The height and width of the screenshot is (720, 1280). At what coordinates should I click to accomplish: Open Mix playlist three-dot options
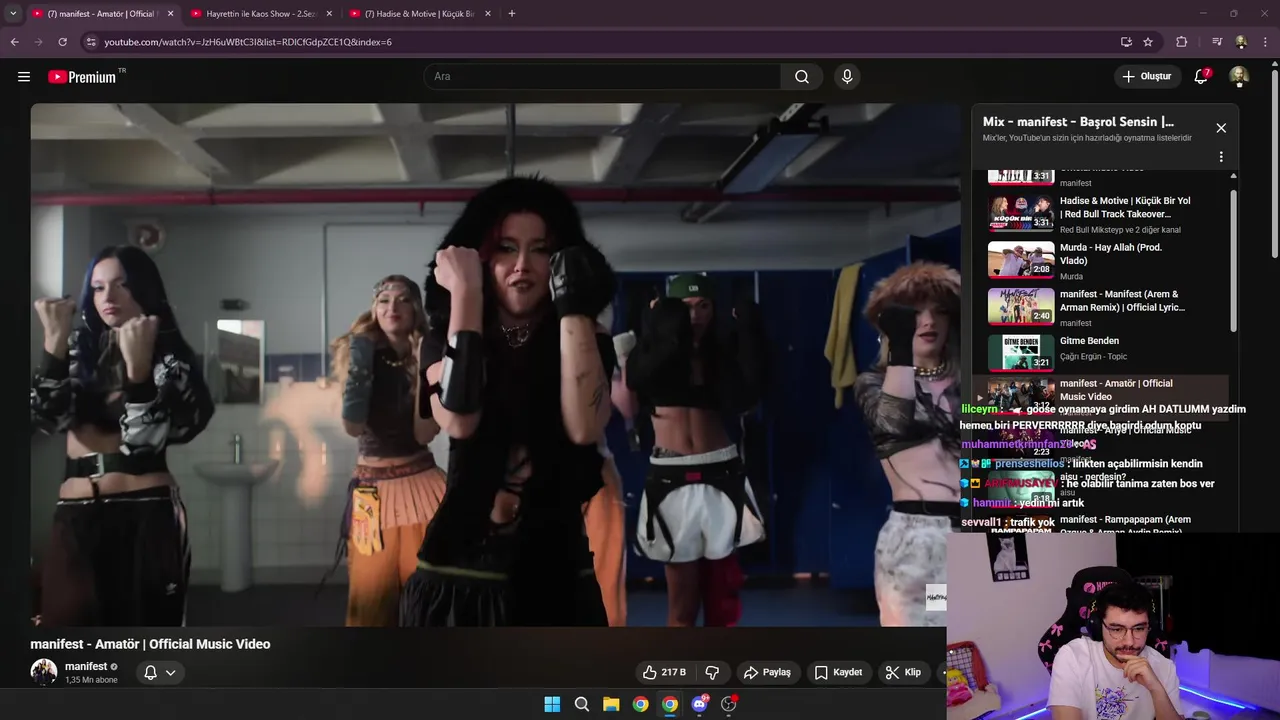click(x=1221, y=157)
